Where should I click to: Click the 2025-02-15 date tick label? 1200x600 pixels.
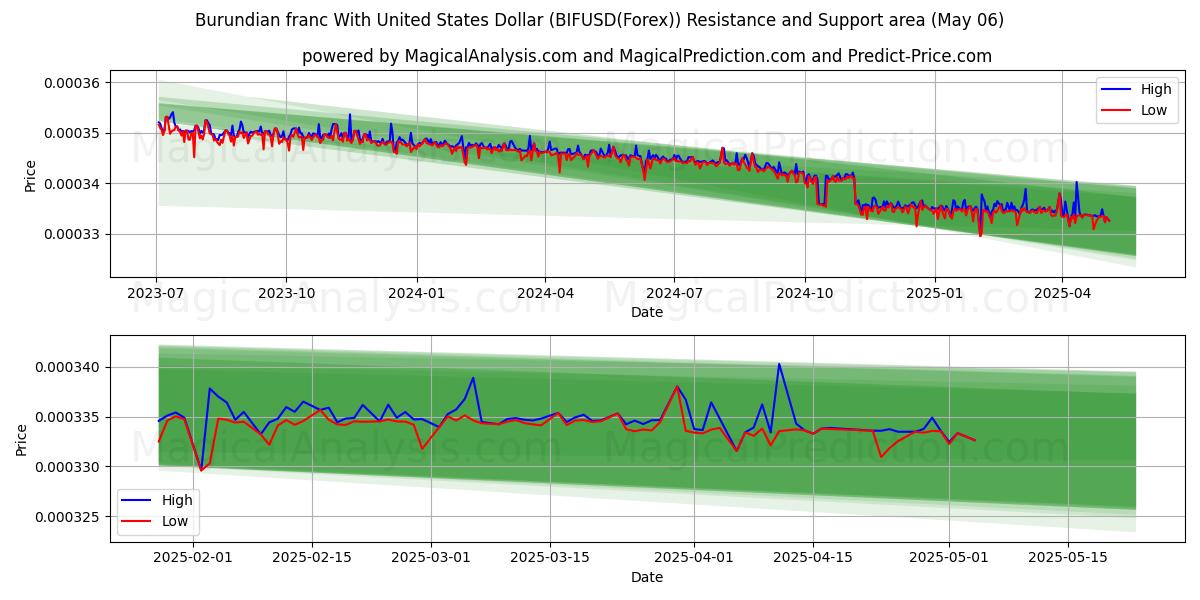(312, 559)
